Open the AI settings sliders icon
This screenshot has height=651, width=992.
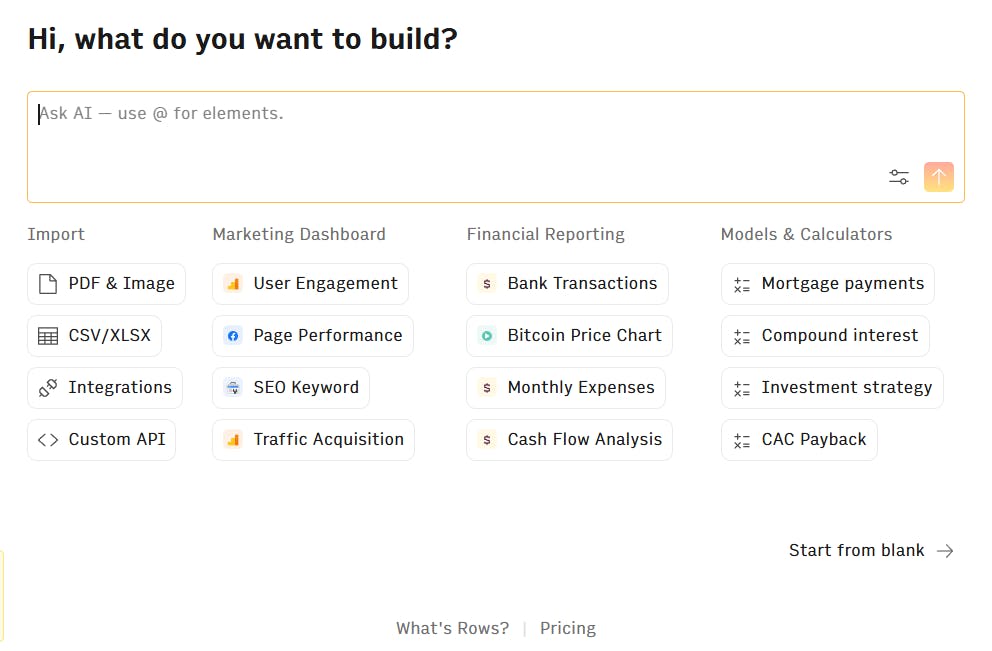click(x=898, y=177)
